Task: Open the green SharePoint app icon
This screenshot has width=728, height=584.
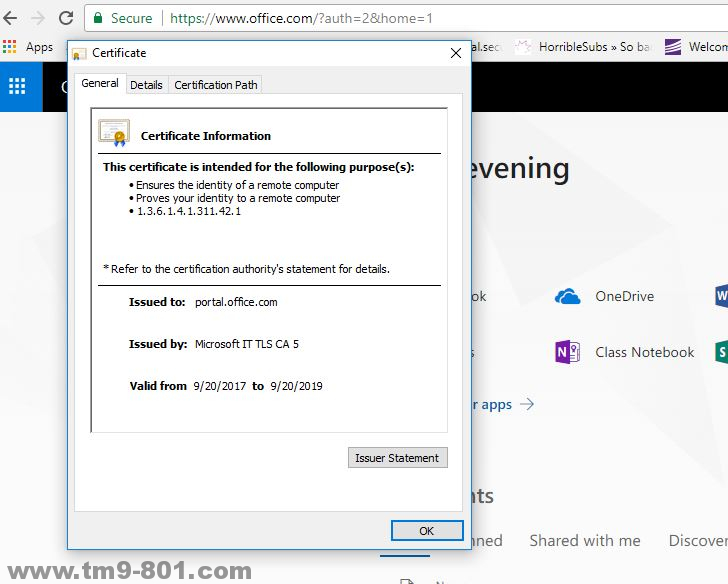Action: 721,352
